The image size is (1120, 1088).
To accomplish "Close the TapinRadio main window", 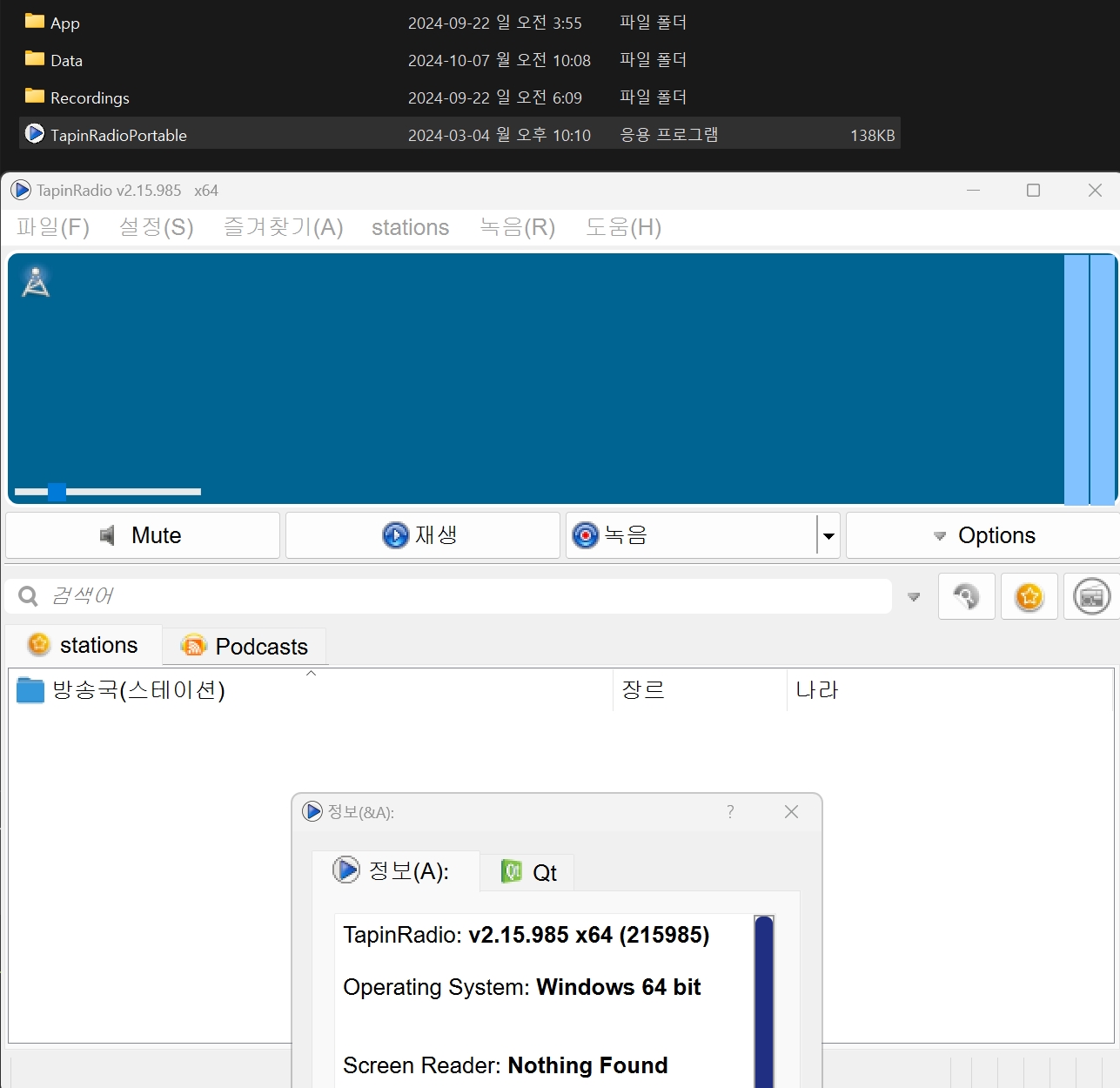I will point(1095,190).
